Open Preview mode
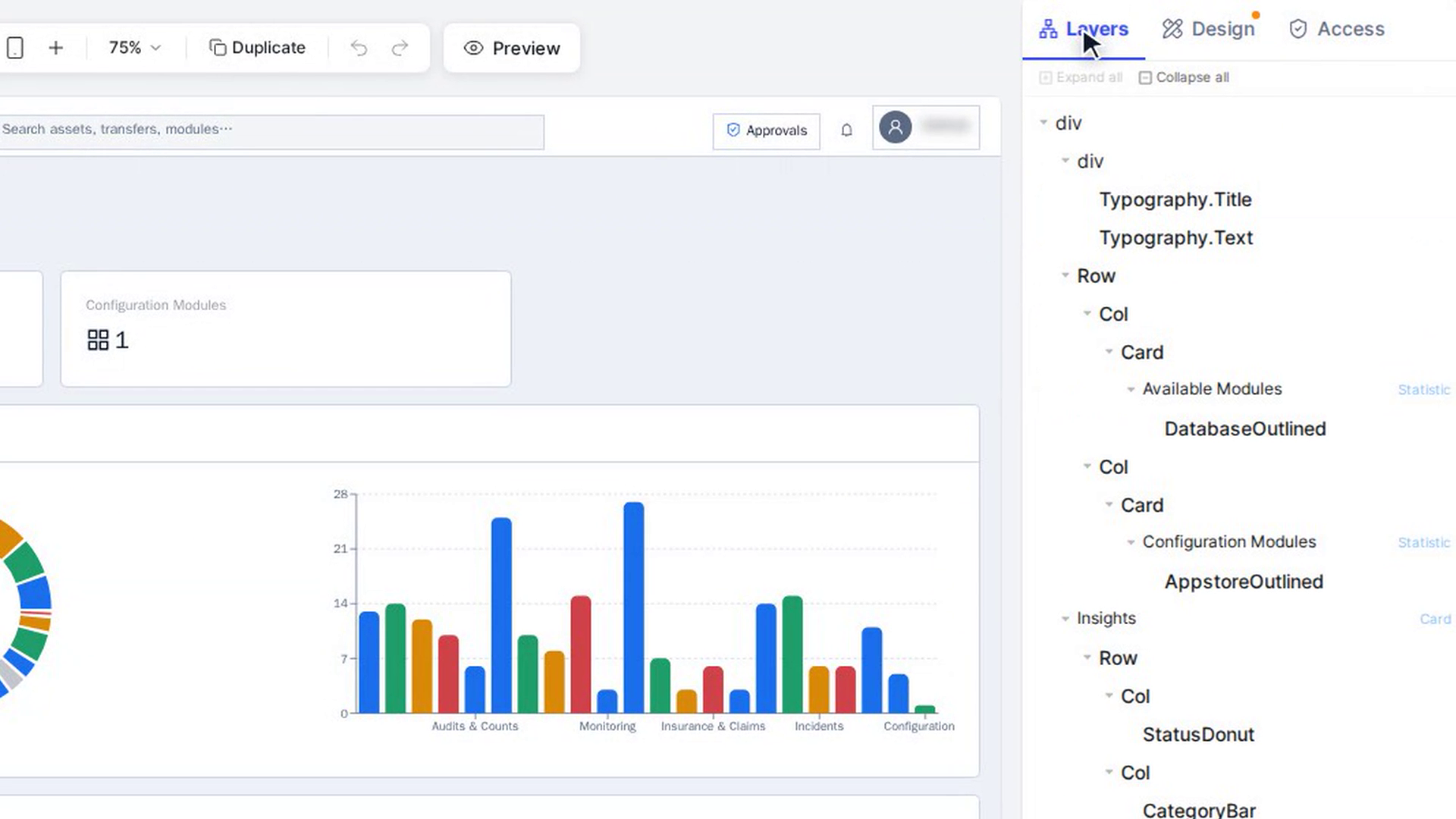This screenshot has height=819, width=1456. [512, 48]
